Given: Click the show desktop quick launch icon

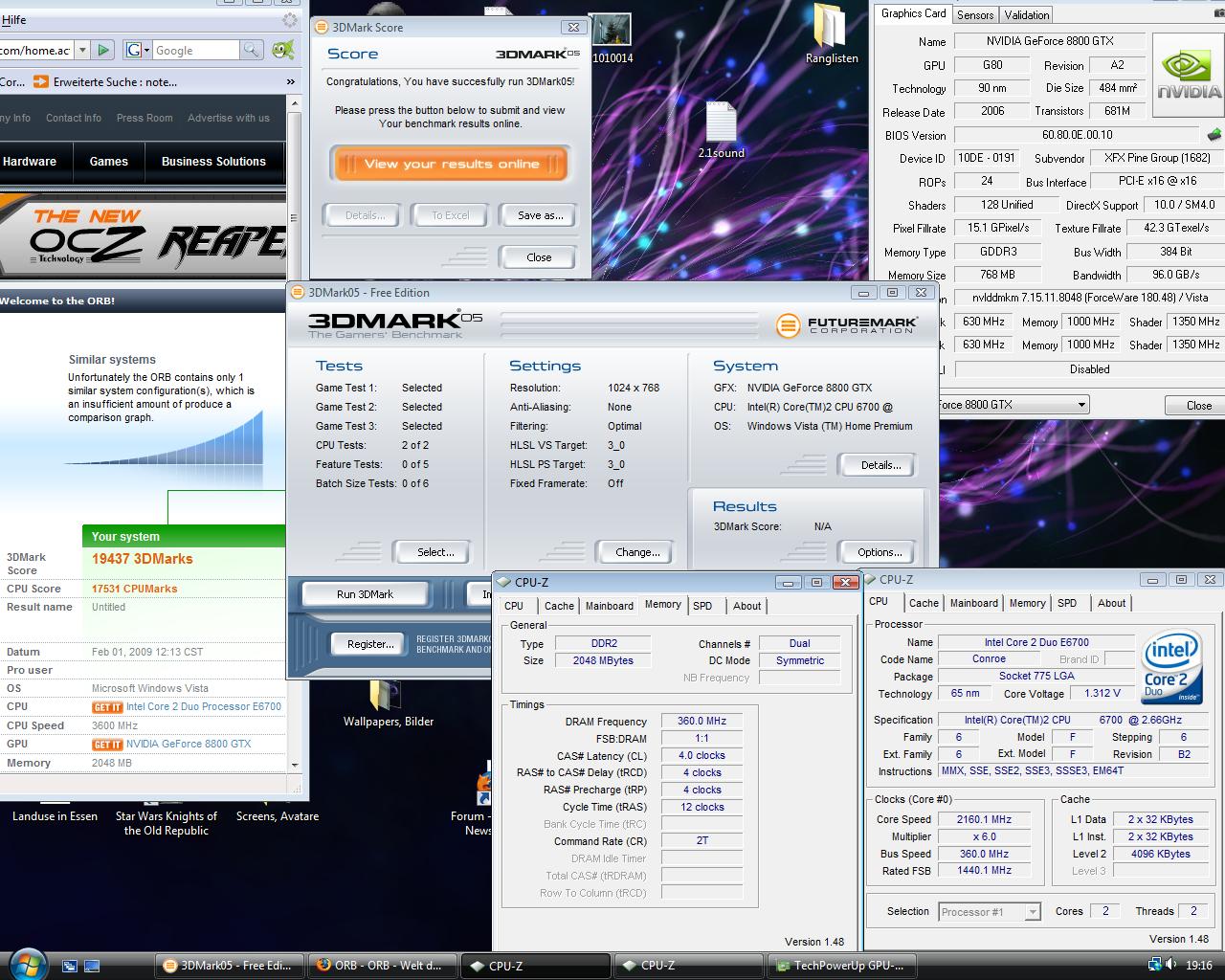Looking at the screenshot, I should [70, 966].
